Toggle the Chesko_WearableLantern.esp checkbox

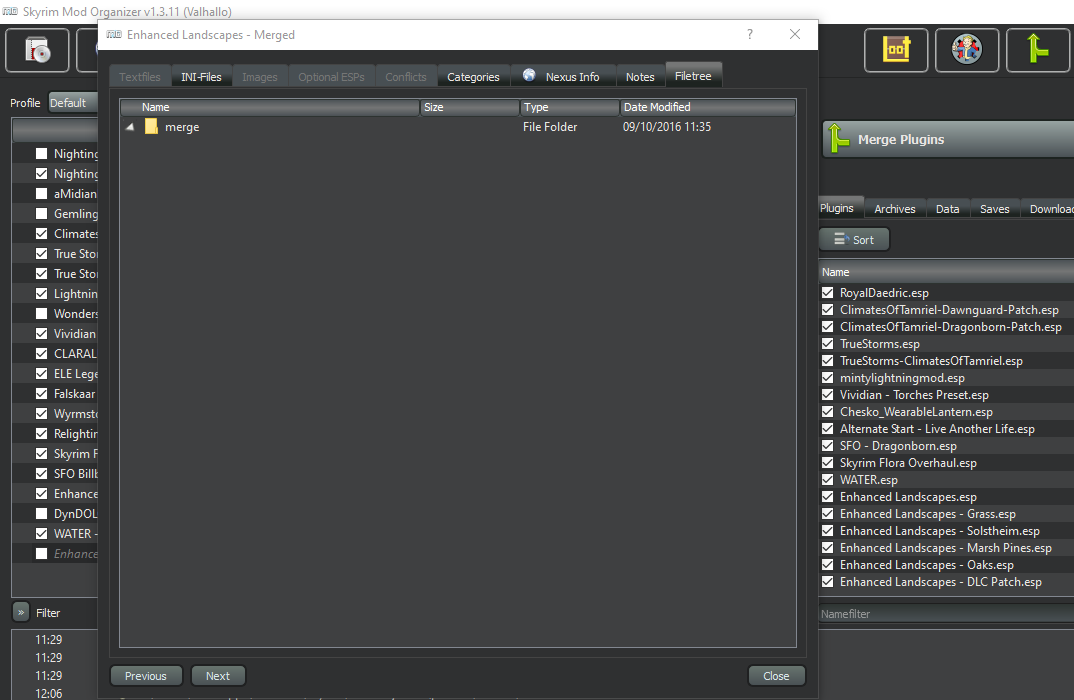click(x=827, y=412)
